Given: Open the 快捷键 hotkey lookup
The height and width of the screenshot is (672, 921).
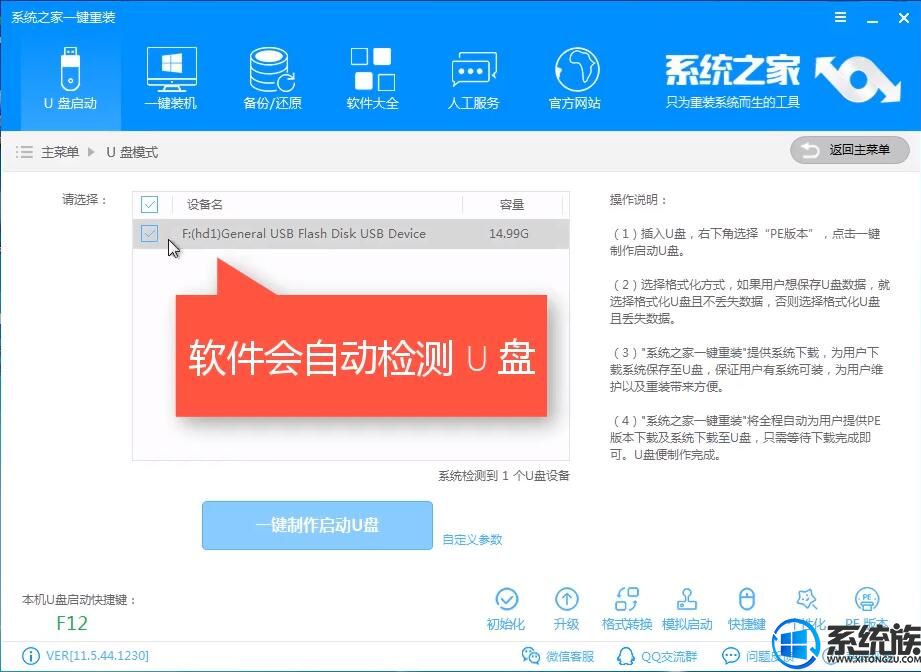Looking at the screenshot, I should [x=747, y=609].
